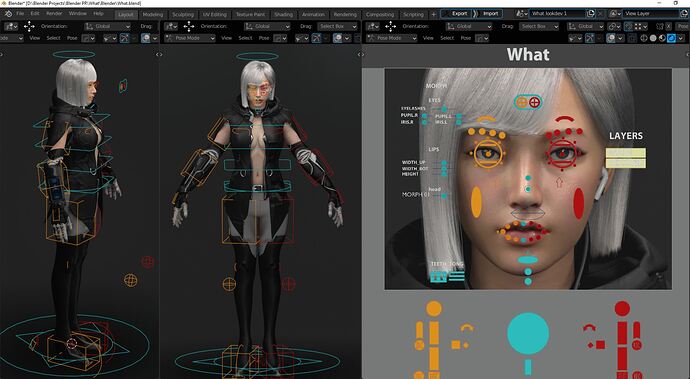This screenshot has height=379, width=690.
Task: Open the pivot point dropdown in right header
Action: 615,26
